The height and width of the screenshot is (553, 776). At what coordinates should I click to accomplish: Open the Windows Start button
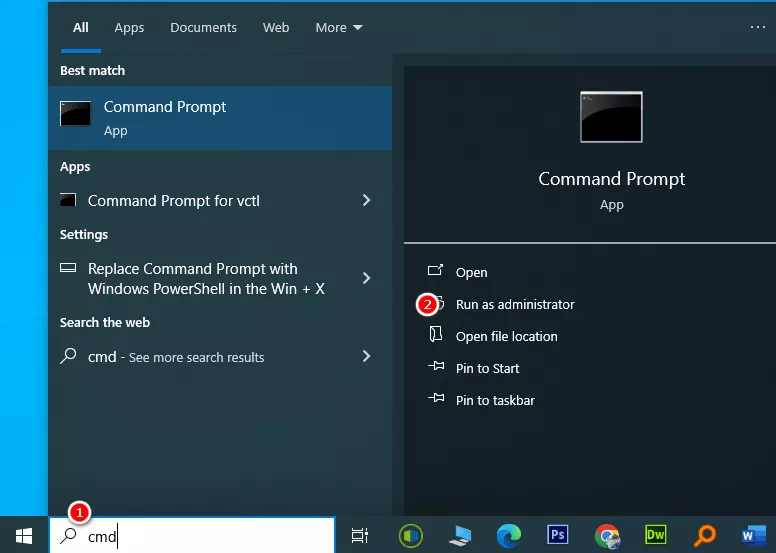click(x=24, y=535)
